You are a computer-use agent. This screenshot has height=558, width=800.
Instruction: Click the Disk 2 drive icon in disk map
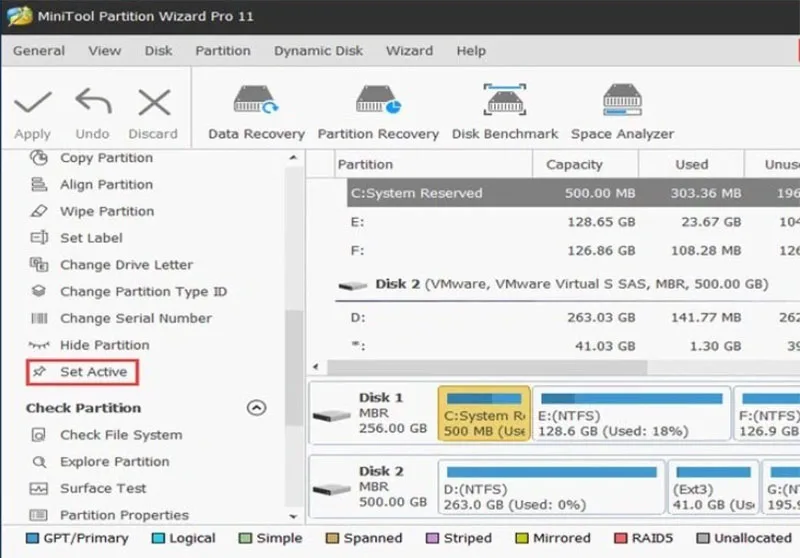[332, 490]
